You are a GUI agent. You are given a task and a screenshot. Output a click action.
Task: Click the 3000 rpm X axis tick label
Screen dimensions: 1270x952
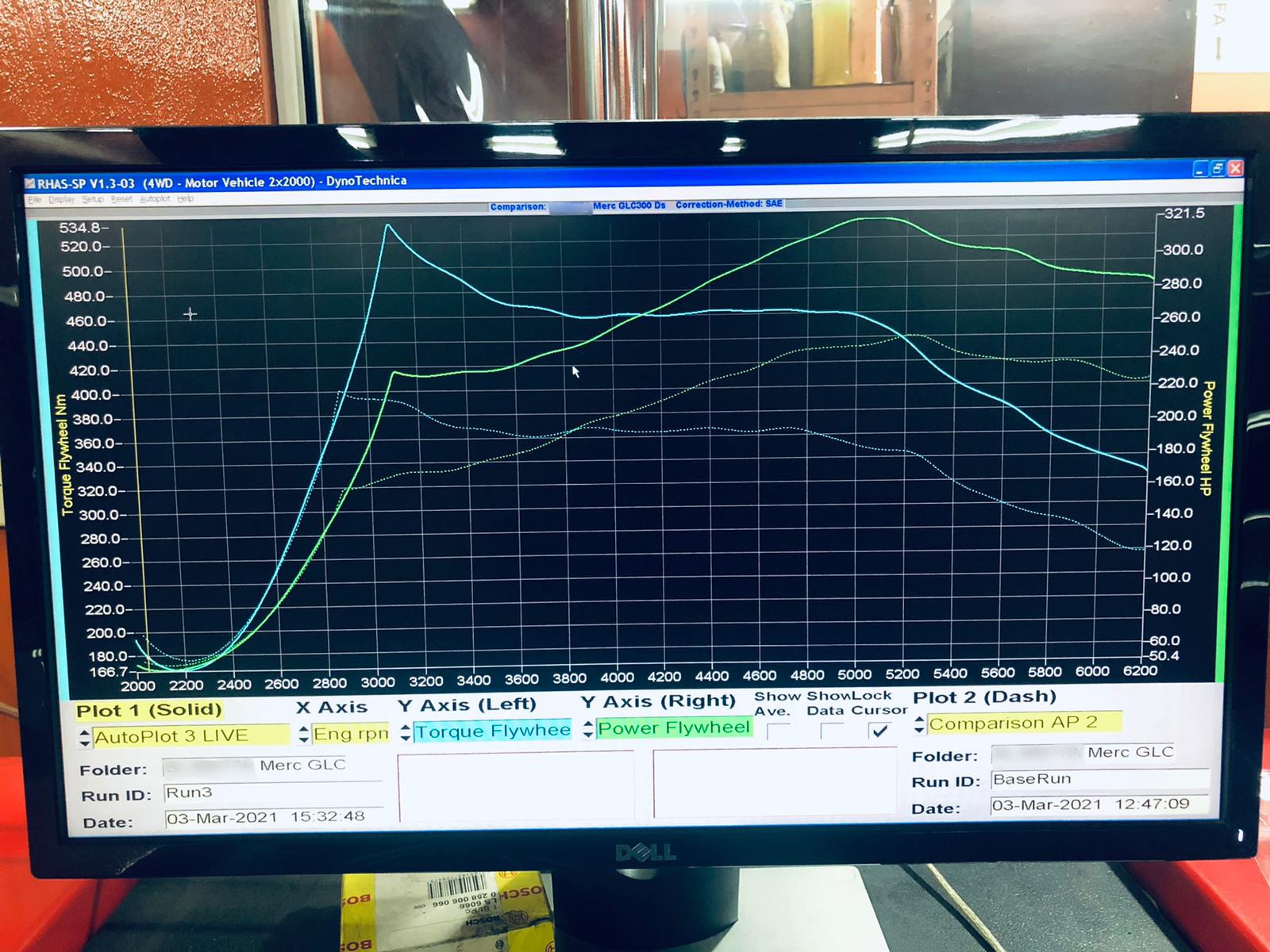pyautogui.click(x=378, y=681)
